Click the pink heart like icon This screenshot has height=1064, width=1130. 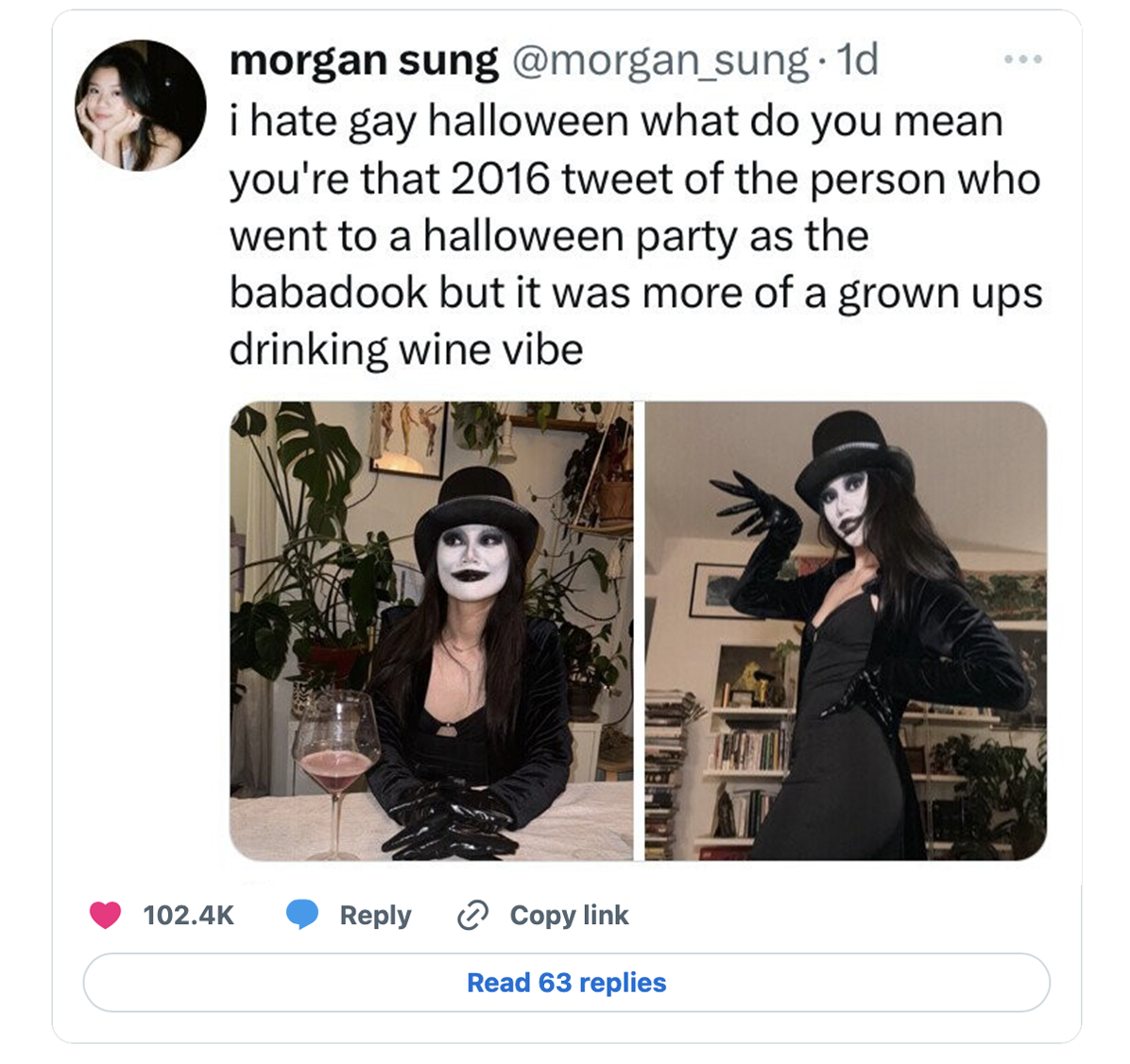click(105, 915)
